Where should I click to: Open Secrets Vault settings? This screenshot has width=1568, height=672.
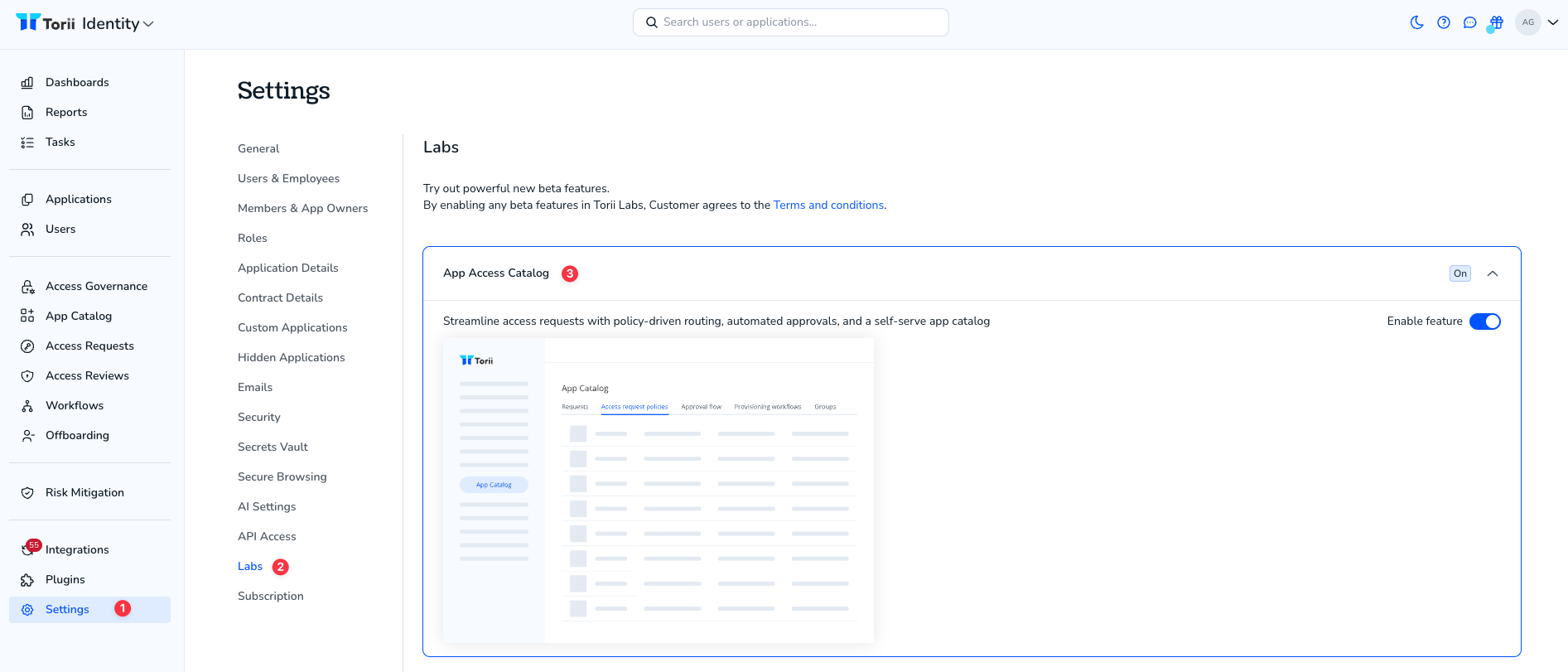pos(273,447)
